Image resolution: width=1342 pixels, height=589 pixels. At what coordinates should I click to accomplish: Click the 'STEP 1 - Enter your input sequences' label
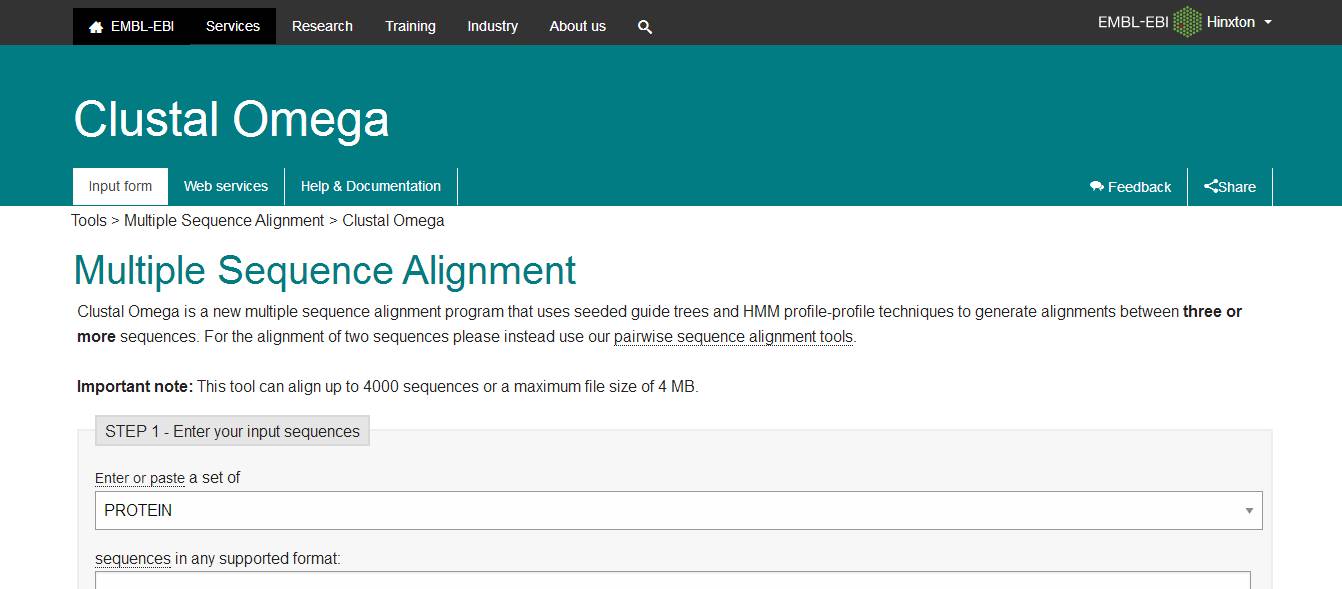coord(232,431)
